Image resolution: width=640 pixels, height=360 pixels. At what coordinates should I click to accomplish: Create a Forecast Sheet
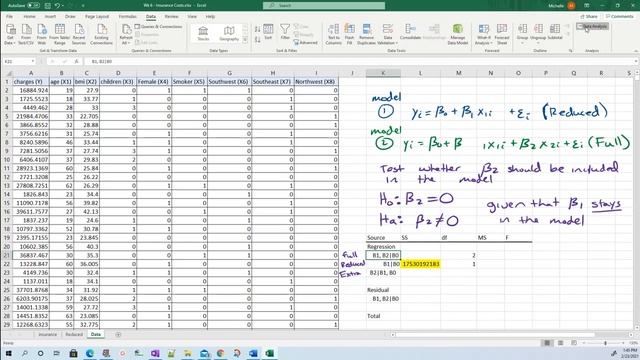(x=502, y=34)
